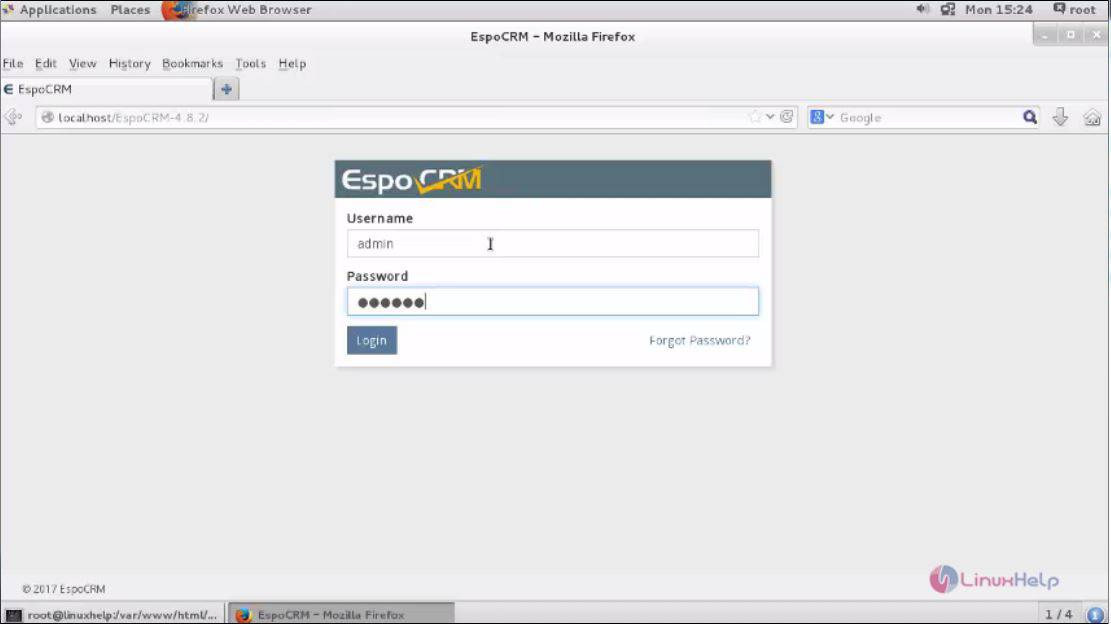Open the Places menu in top panel

click(x=130, y=10)
